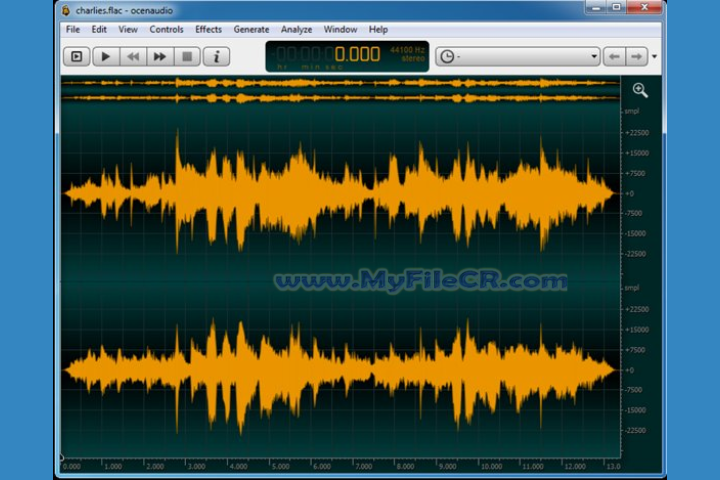Screen dimensions: 720x480
Task: Click the stop playback button
Action: click(187, 56)
